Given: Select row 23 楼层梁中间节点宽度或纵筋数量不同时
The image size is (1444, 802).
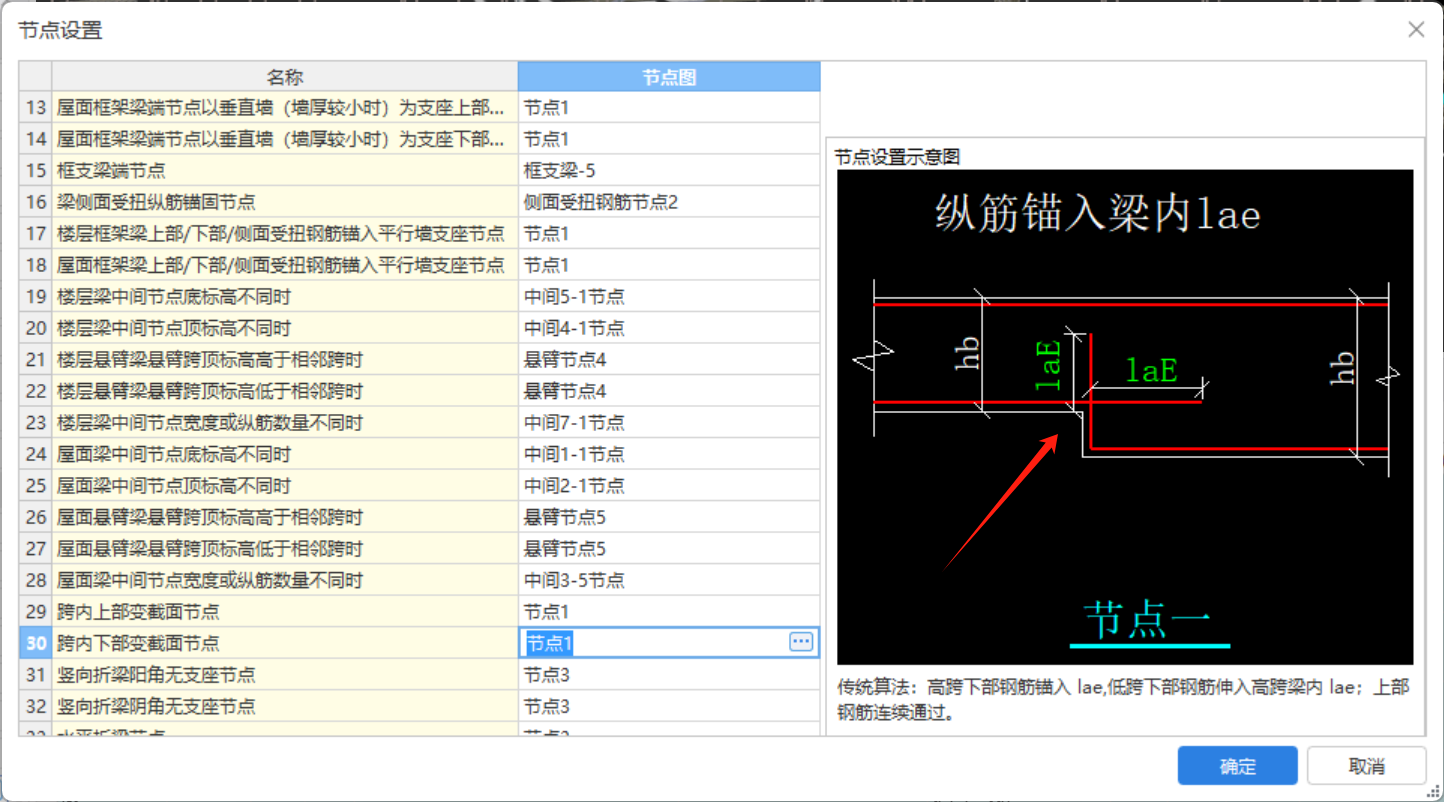Looking at the screenshot, I should (285, 422).
